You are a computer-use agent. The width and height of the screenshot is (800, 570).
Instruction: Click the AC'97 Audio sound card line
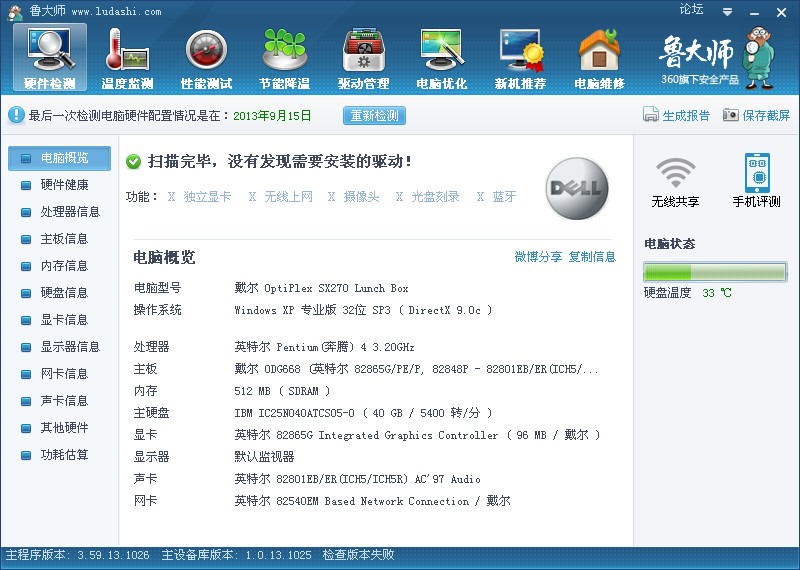click(357, 479)
